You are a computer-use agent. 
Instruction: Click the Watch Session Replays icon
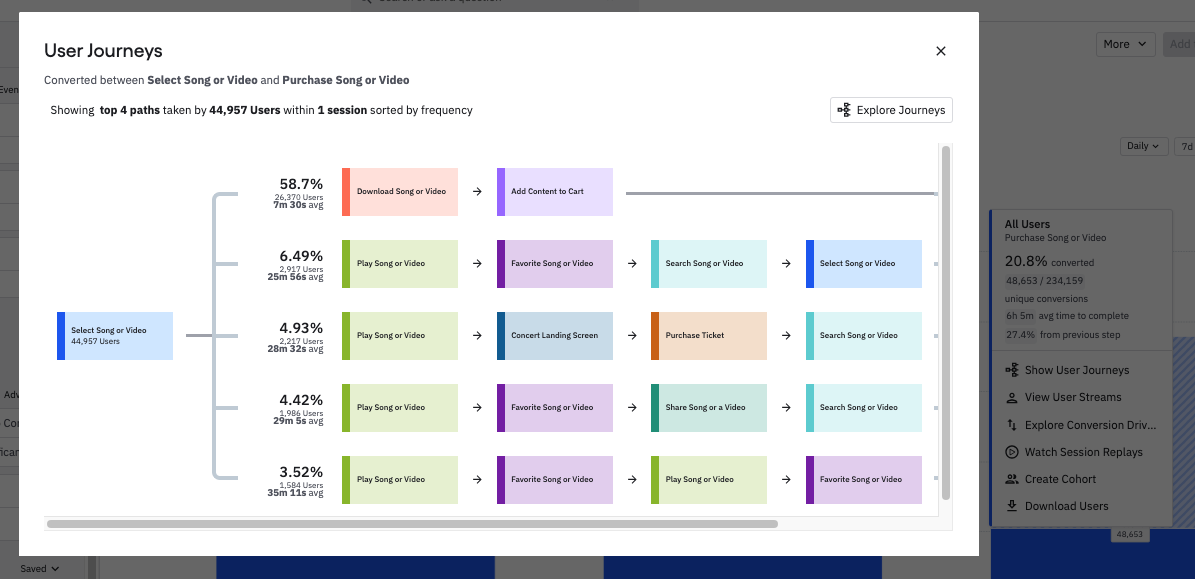pos(1012,452)
